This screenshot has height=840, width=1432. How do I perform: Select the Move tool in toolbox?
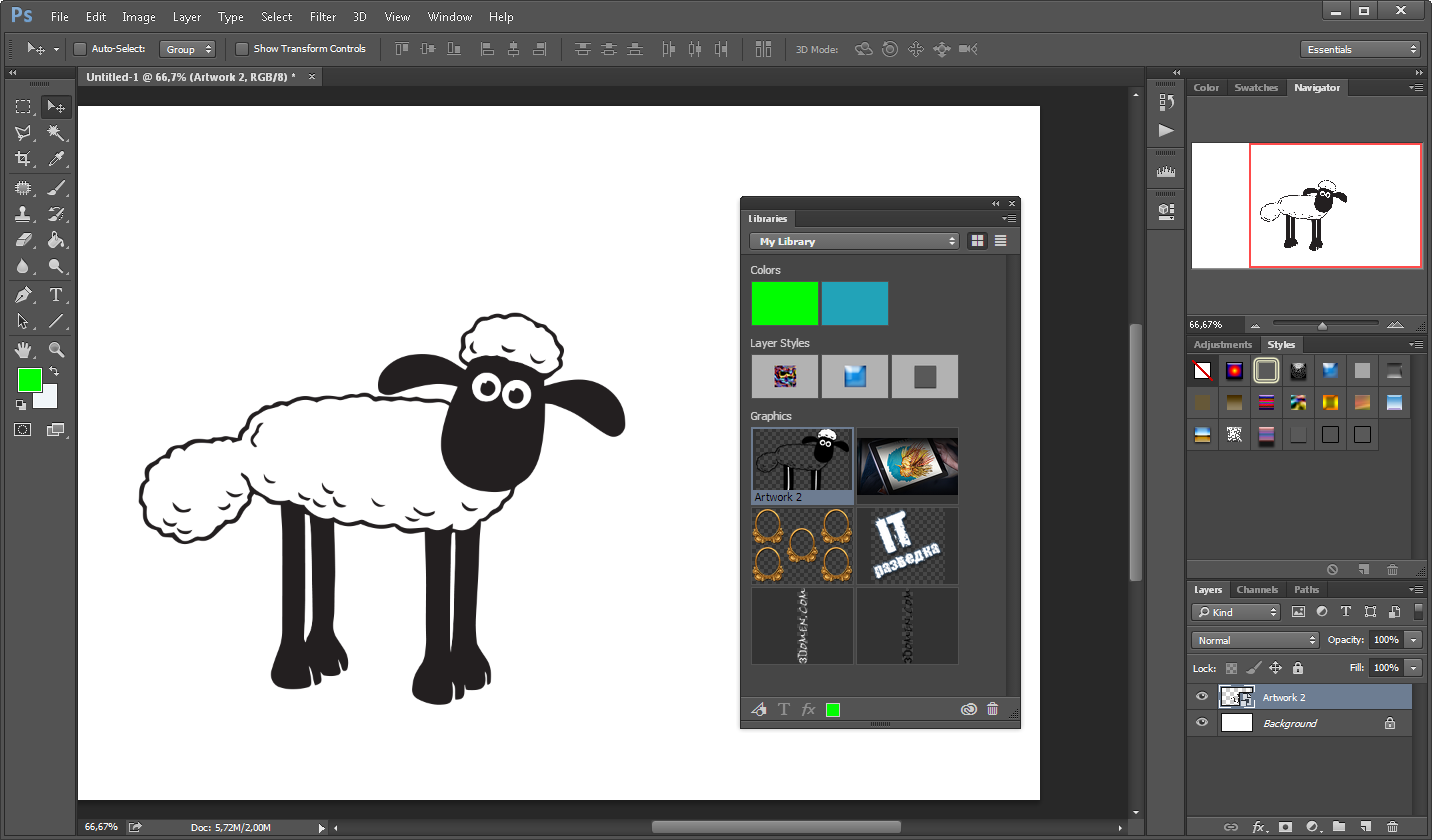coord(57,107)
